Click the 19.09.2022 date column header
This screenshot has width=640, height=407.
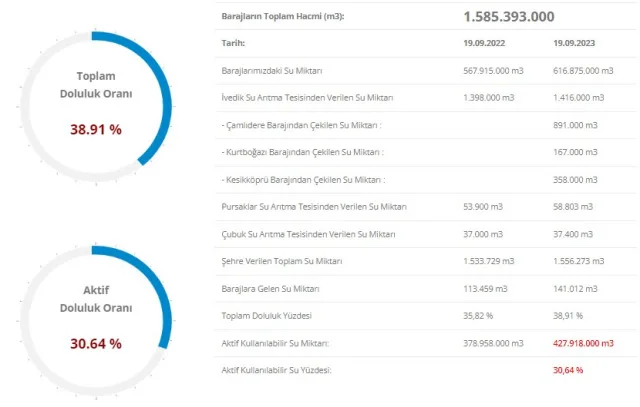click(x=484, y=43)
